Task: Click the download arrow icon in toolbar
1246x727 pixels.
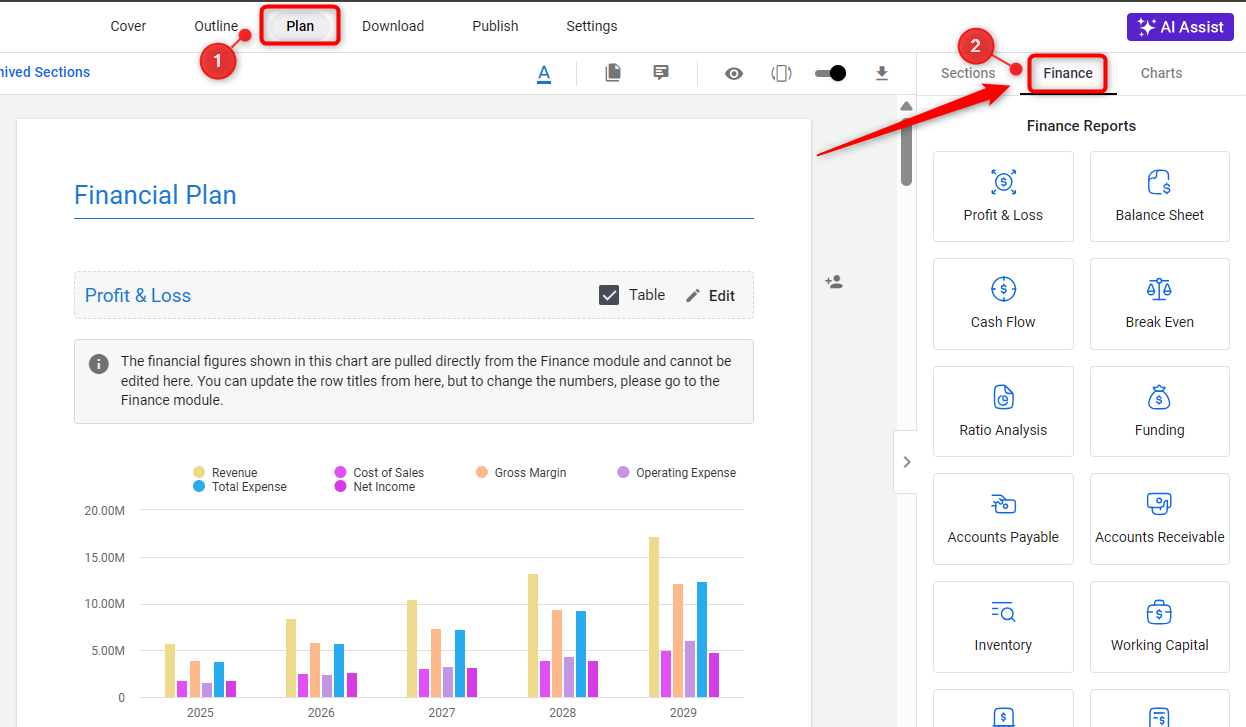Action: click(x=881, y=73)
